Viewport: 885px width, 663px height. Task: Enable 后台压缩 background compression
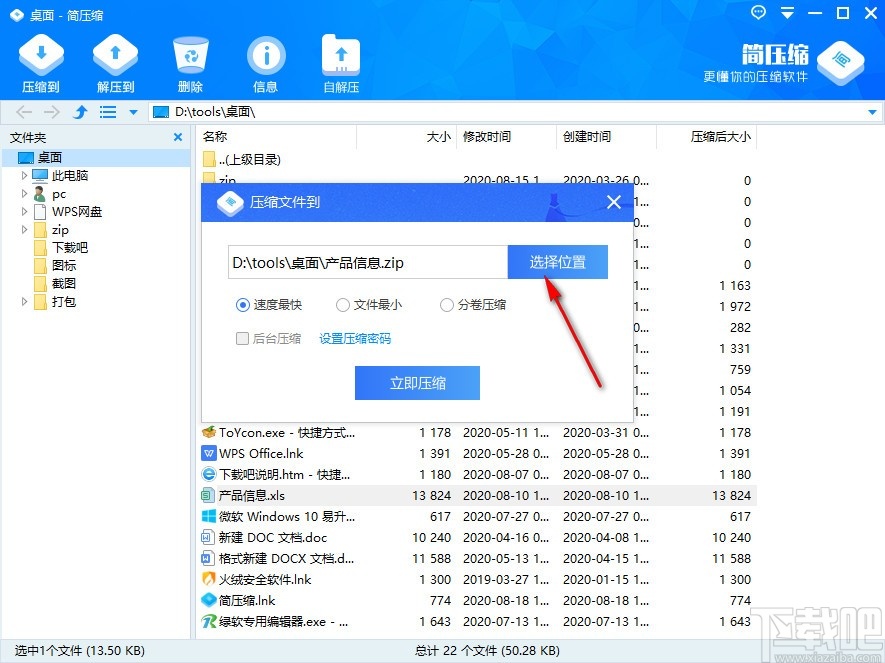243,339
